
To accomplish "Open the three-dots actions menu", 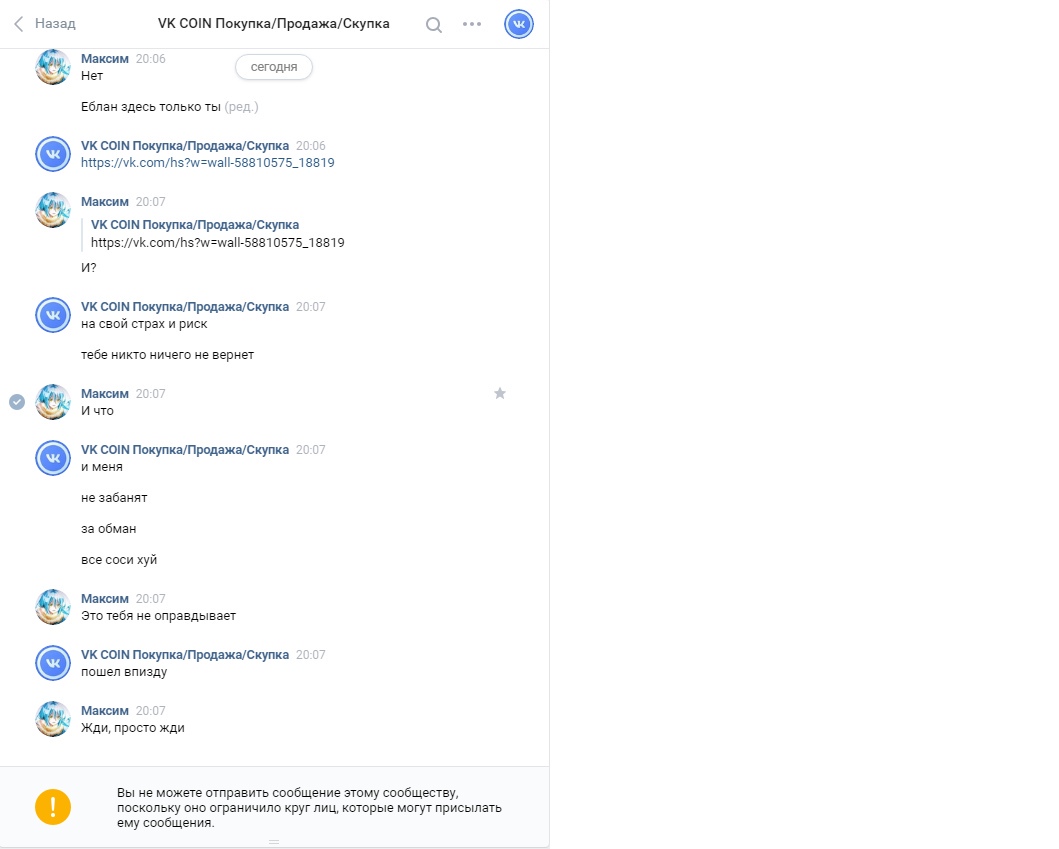I will point(472,25).
